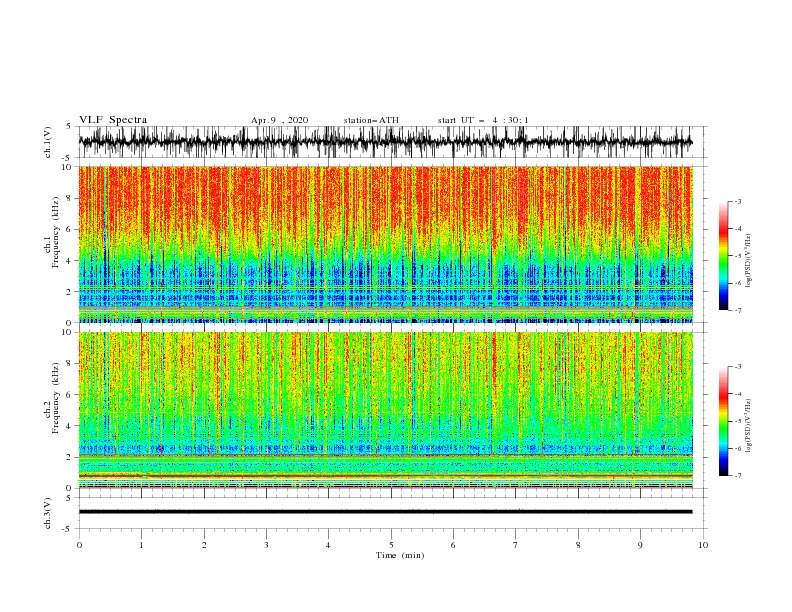Click the "1" tick on the time axis
This screenshot has width=792, height=612.
[141, 545]
